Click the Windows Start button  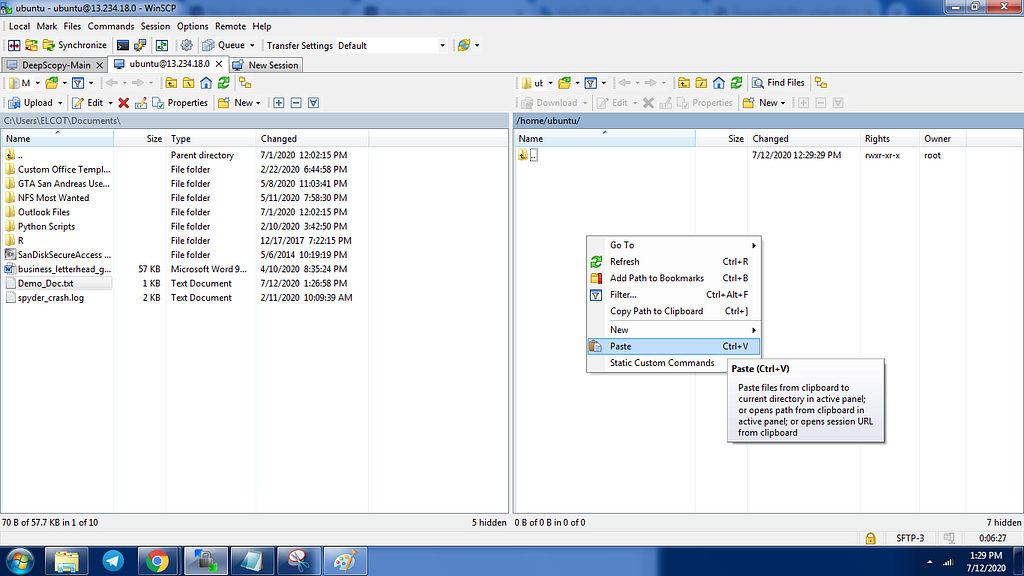20,561
